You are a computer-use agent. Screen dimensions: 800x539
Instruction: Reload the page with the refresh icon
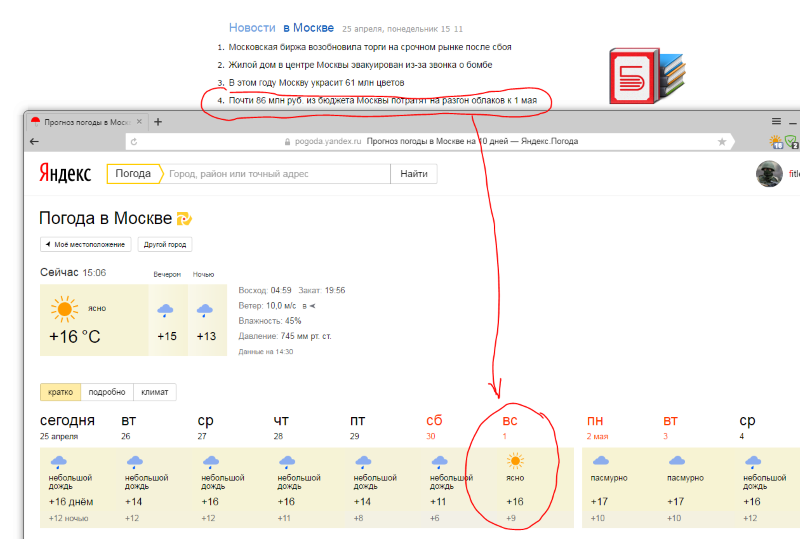(x=134, y=142)
